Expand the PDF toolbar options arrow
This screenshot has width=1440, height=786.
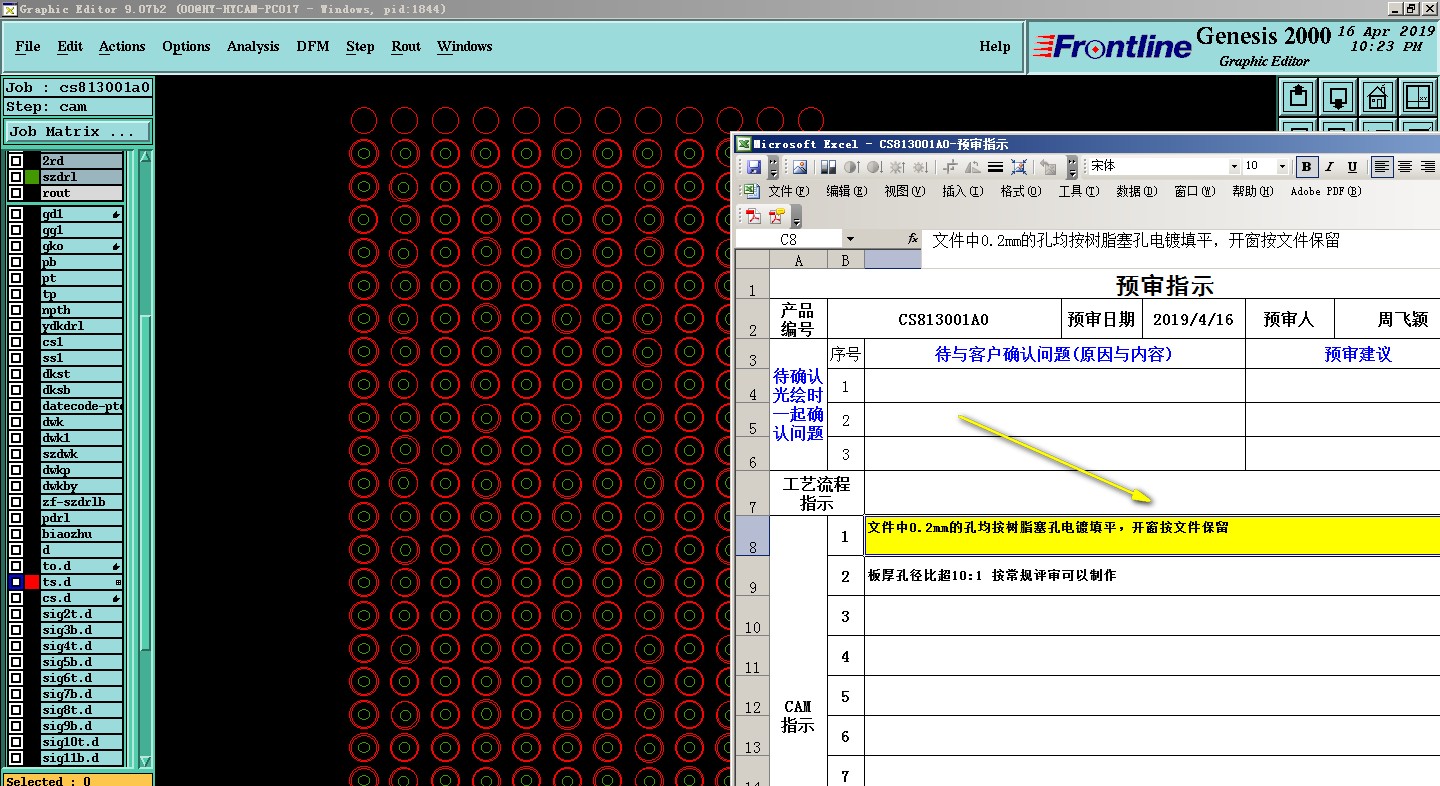pyautogui.click(x=796, y=216)
